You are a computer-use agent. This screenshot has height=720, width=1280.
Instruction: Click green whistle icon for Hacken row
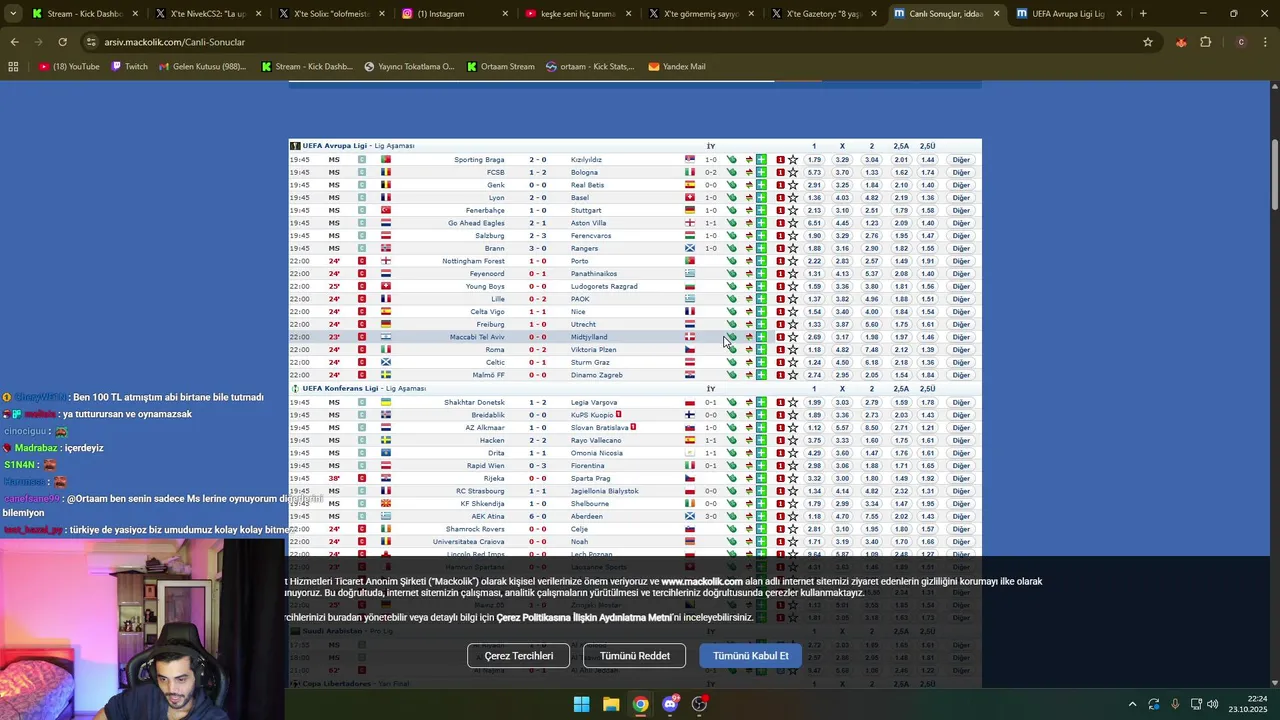pos(732,441)
